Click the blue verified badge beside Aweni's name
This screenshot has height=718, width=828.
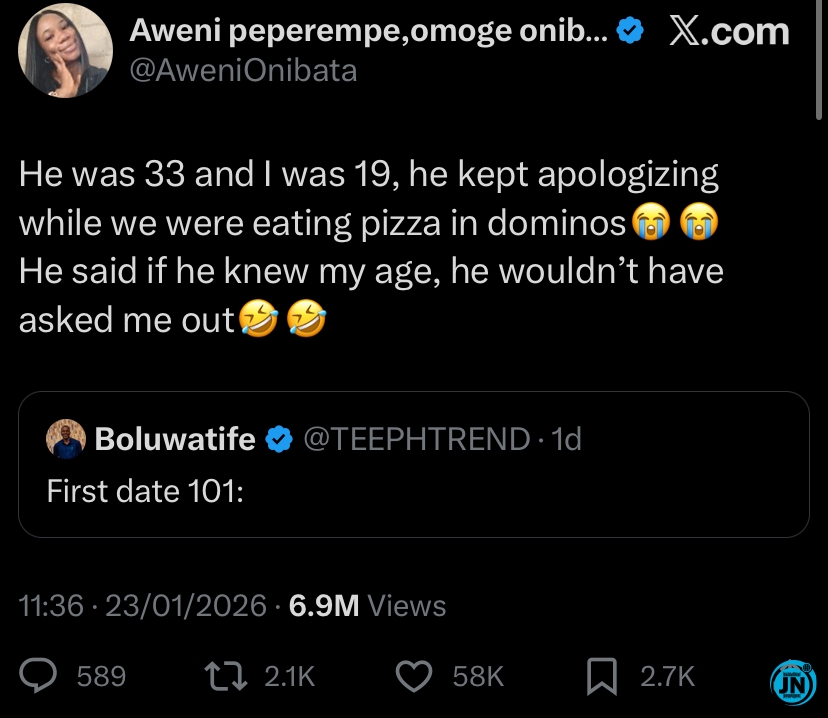629,32
